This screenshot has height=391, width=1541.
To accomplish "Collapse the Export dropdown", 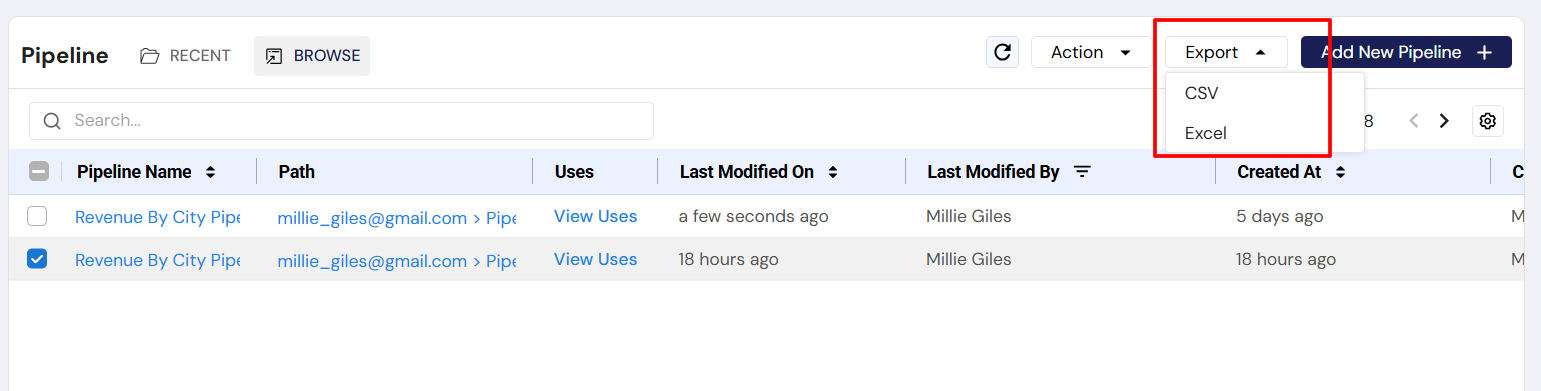I will point(1227,52).
